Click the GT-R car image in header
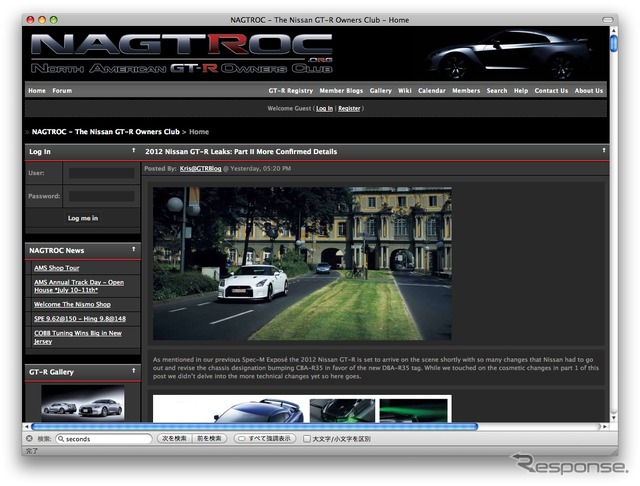Image resolution: width=640 pixels, height=486 pixels. 510,54
